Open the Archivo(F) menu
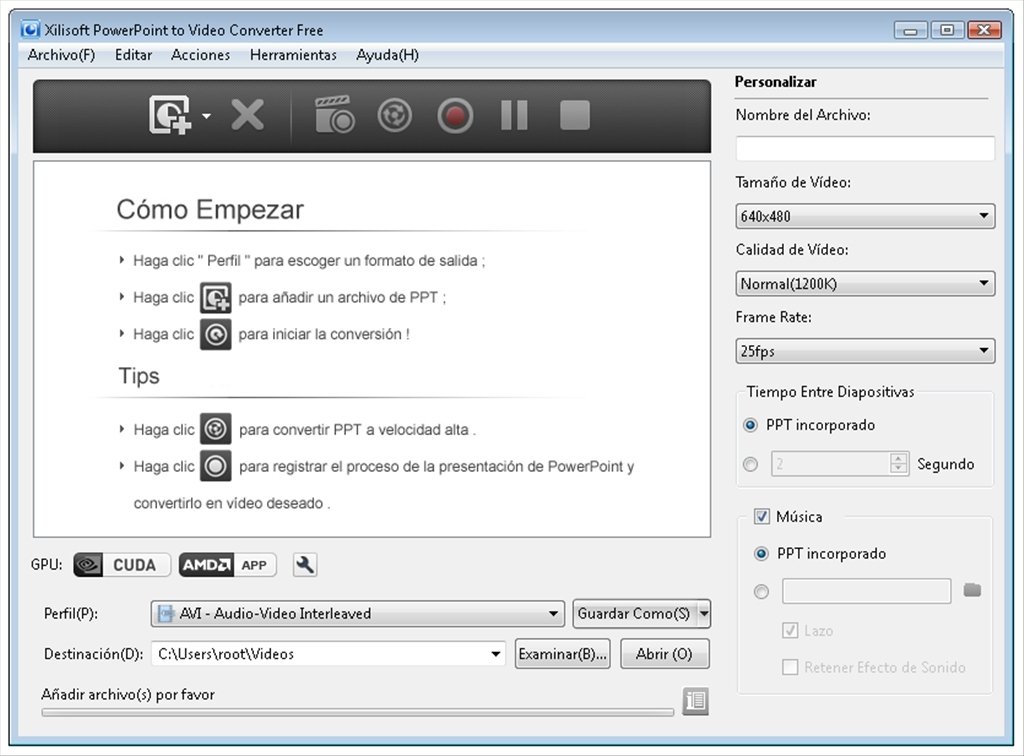Screen dimensions: 1024x756 click(61, 55)
